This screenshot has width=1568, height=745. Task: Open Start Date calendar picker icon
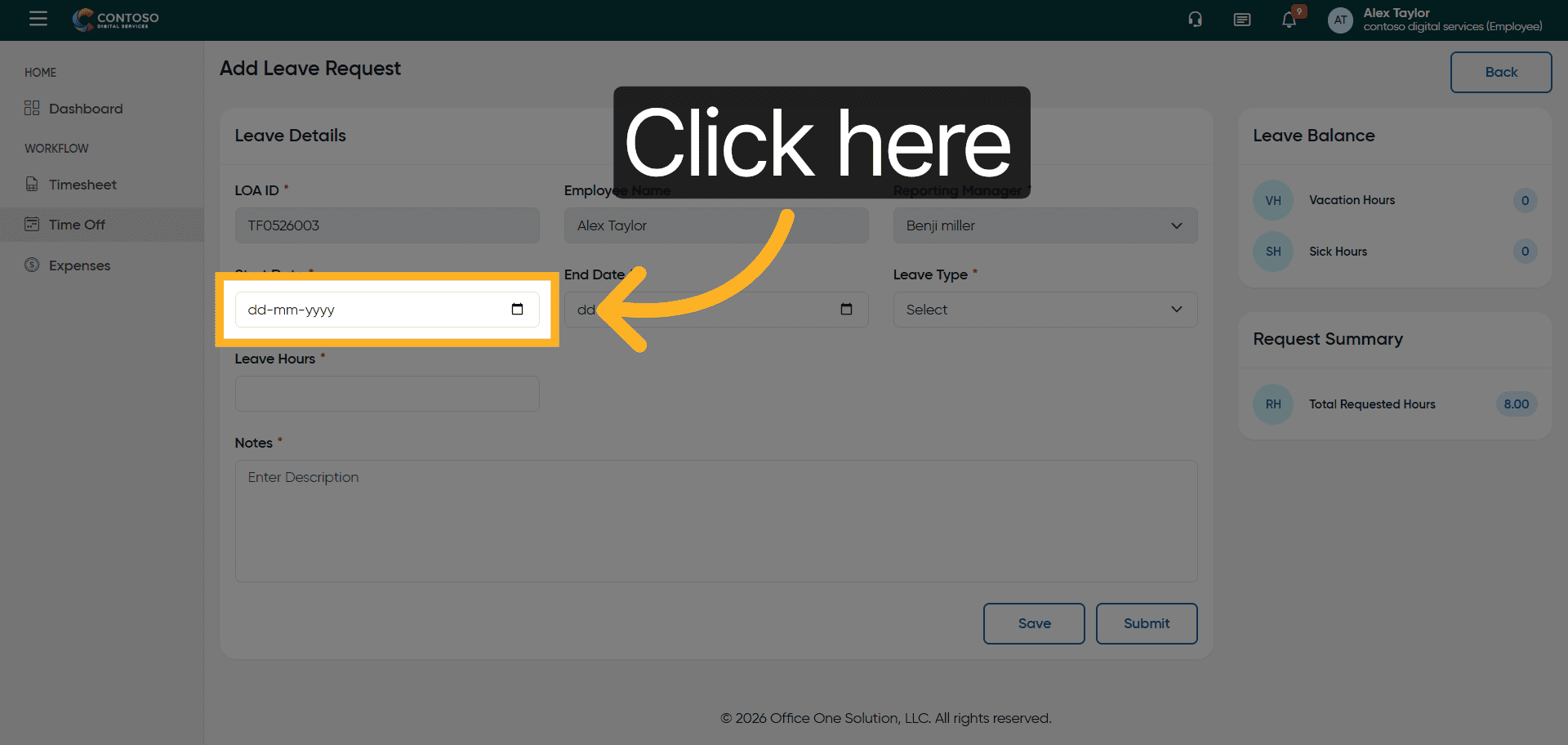click(517, 309)
